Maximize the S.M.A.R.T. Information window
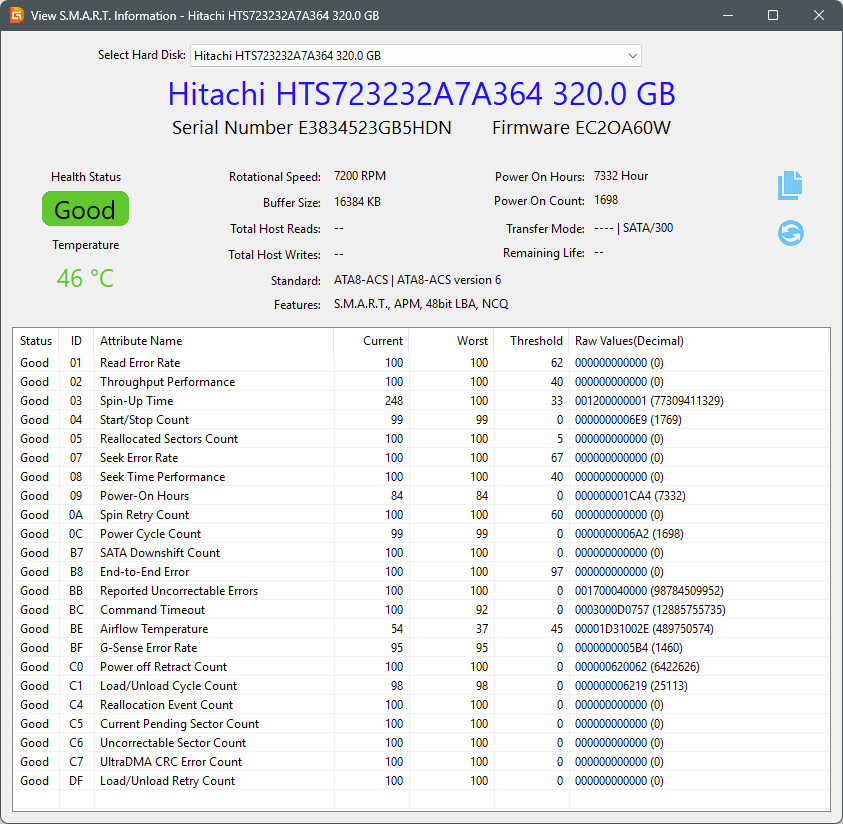The height and width of the screenshot is (824, 843). click(773, 15)
